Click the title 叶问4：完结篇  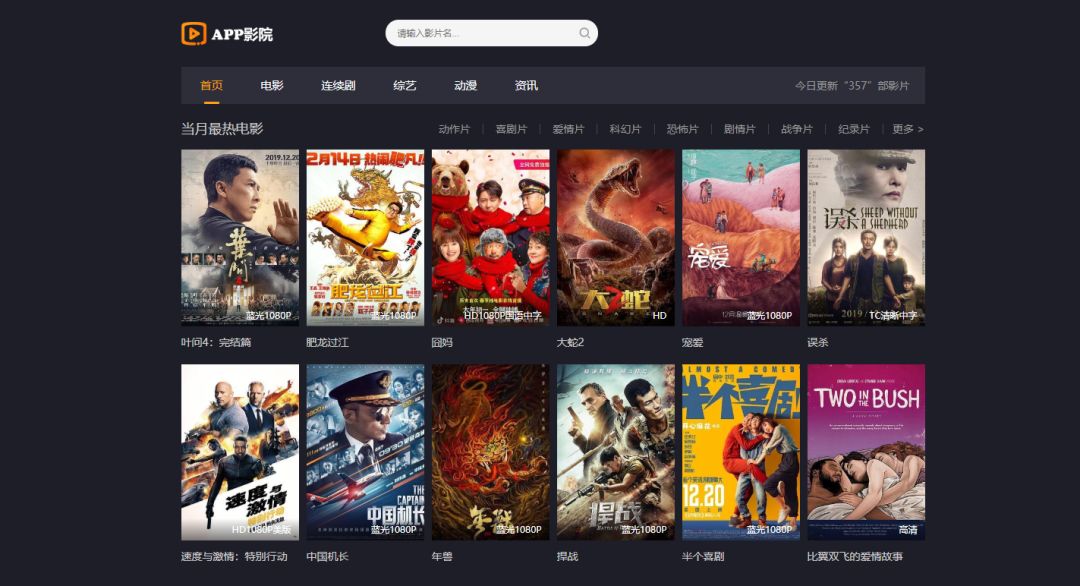pos(216,342)
